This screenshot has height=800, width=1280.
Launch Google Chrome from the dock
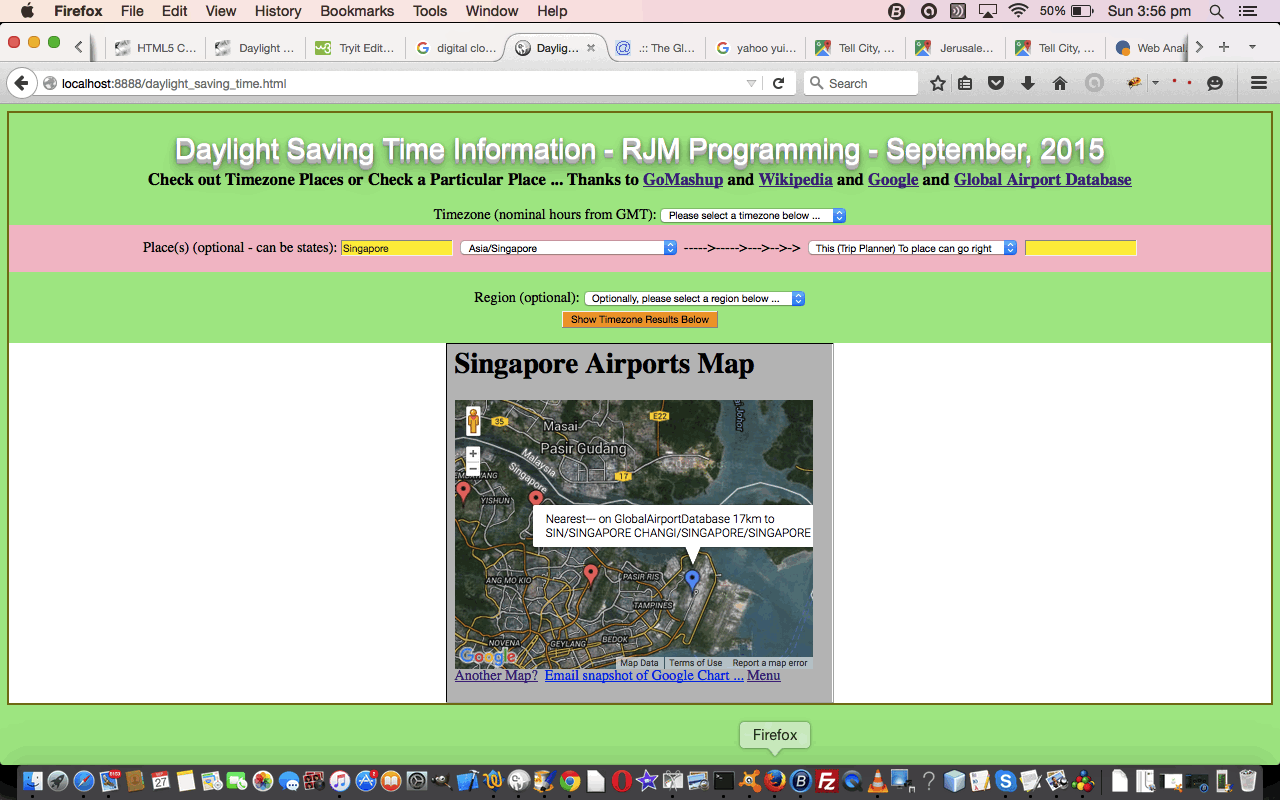tap(570, 781)
